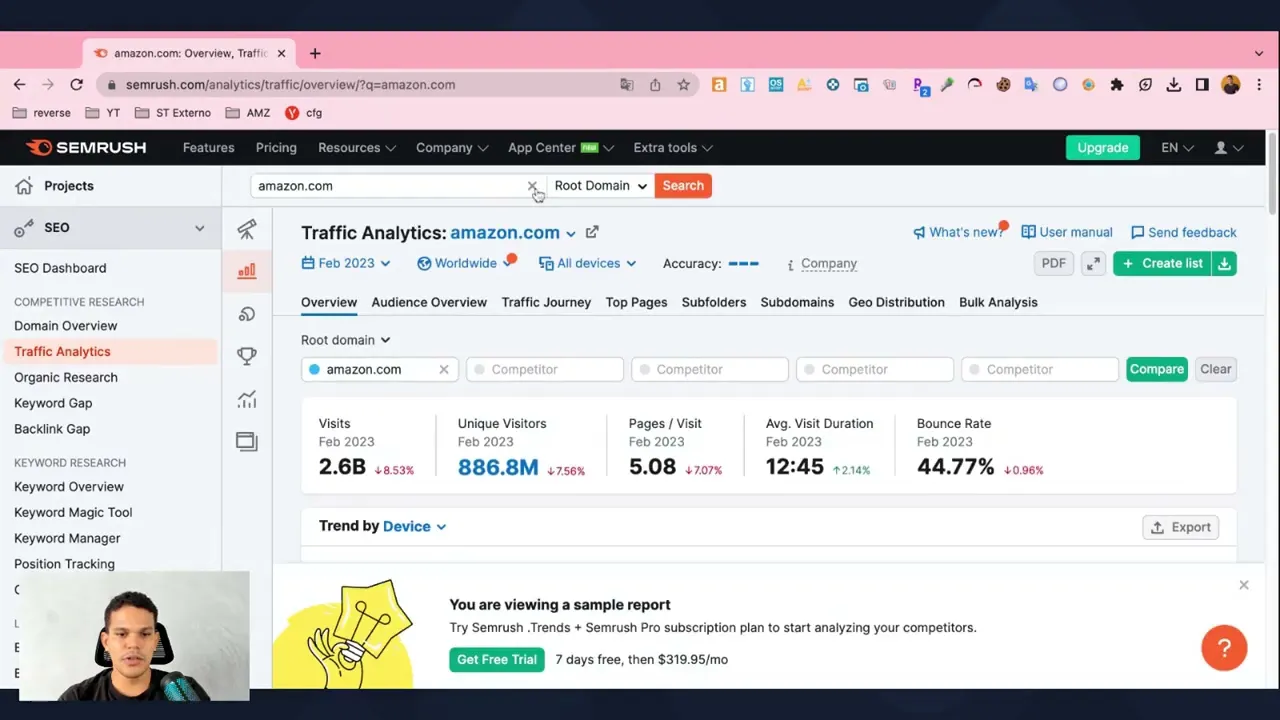Click the browser downloads icon
The height and width of the screenshot is (720, 1280).
pos(1174,85)
